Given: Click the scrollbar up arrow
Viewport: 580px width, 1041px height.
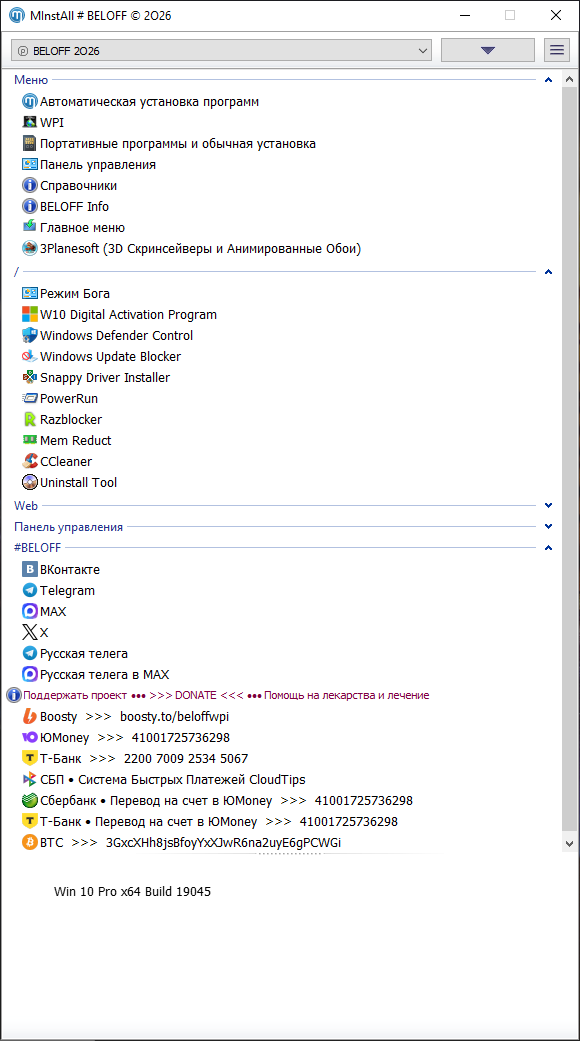Looking at the screenshot, I should click(569, 80).
